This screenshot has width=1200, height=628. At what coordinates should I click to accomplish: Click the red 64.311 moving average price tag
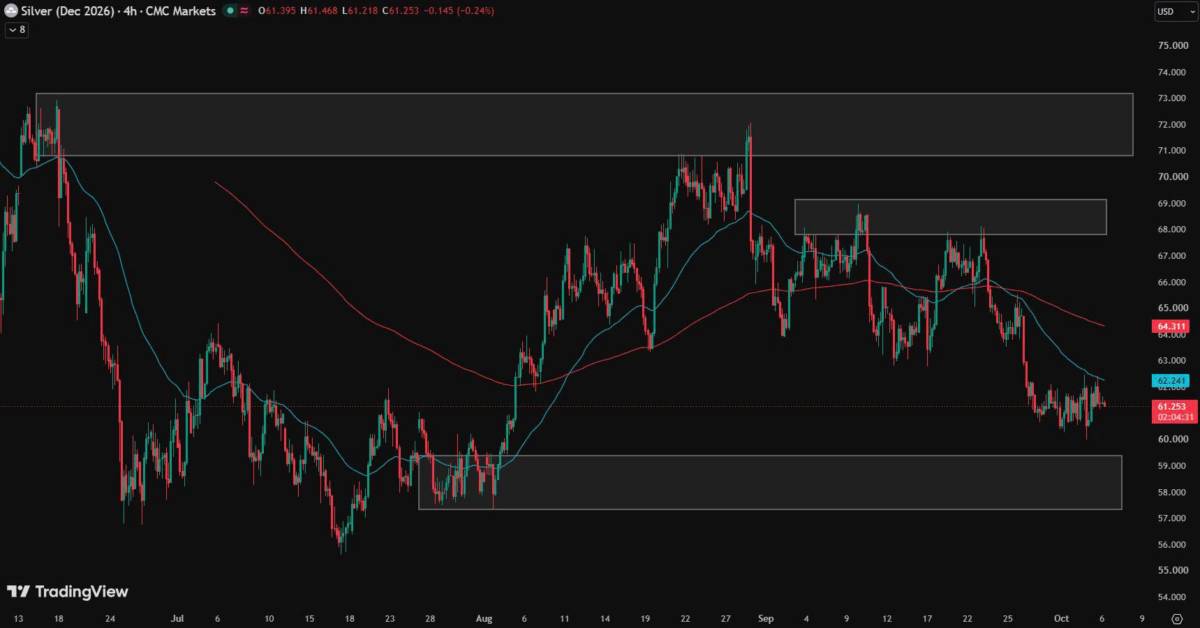(x=1170, y=326)
